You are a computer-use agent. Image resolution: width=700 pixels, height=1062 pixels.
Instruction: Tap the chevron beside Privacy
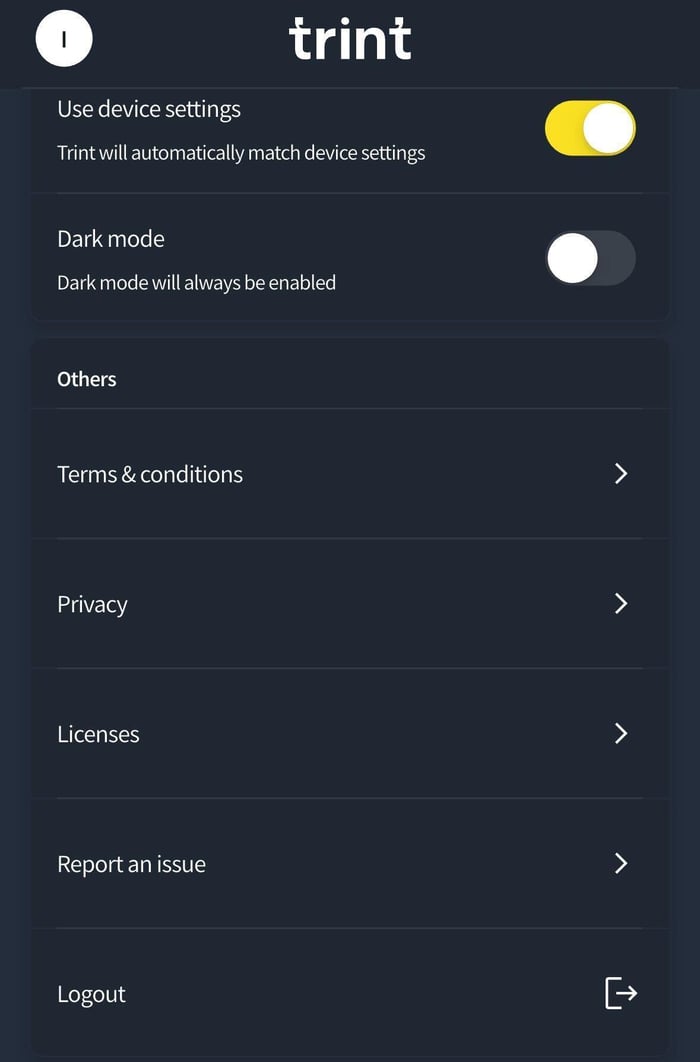pyautogui.click(x=621, y=603)
